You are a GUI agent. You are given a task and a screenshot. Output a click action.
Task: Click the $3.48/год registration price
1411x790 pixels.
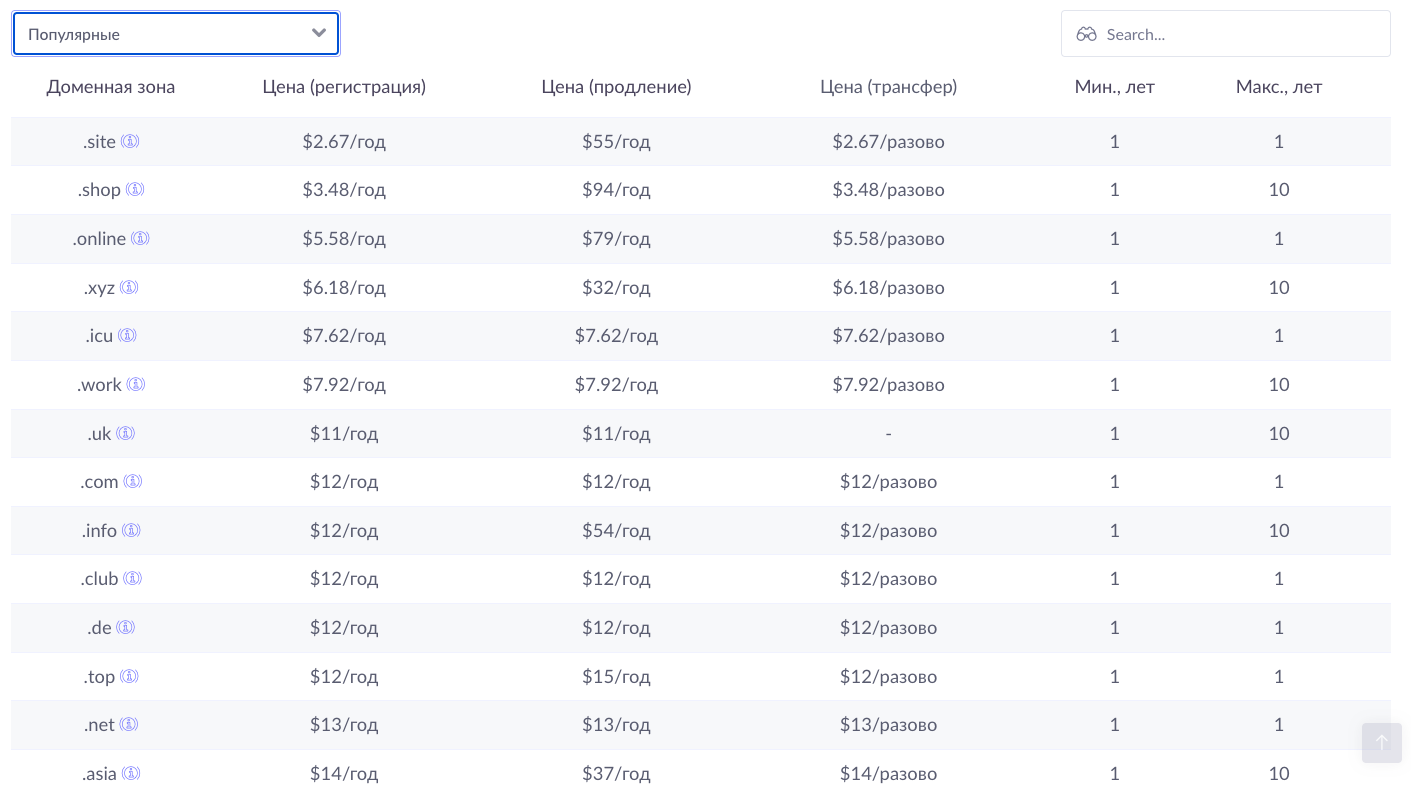pos(344,190)
